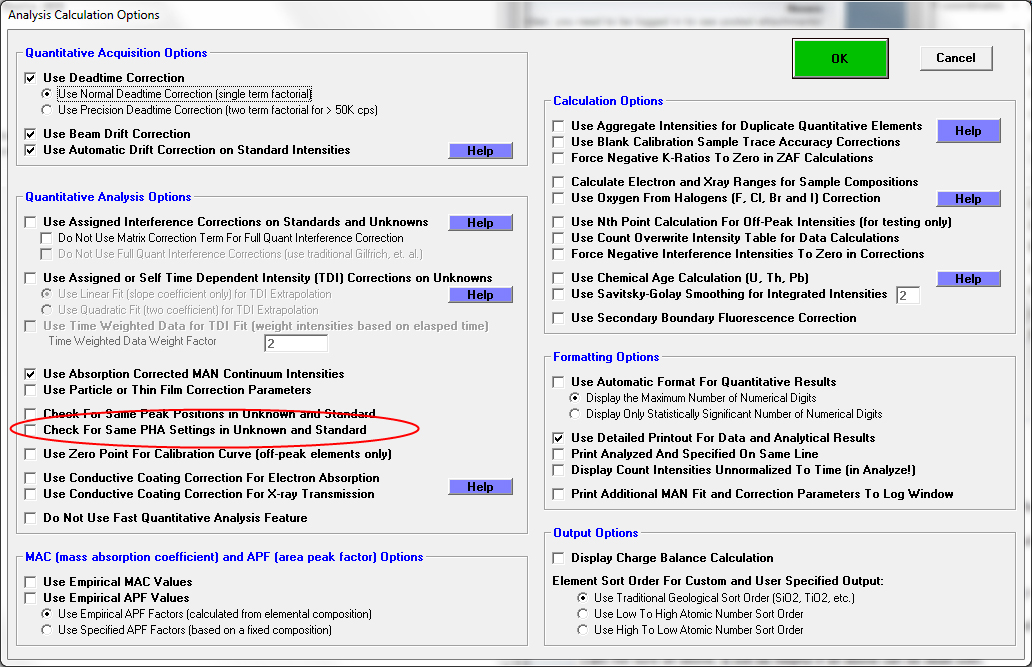
Task: Select Use Specified APF Factors radio button
Action: click(x=47, y=630)
